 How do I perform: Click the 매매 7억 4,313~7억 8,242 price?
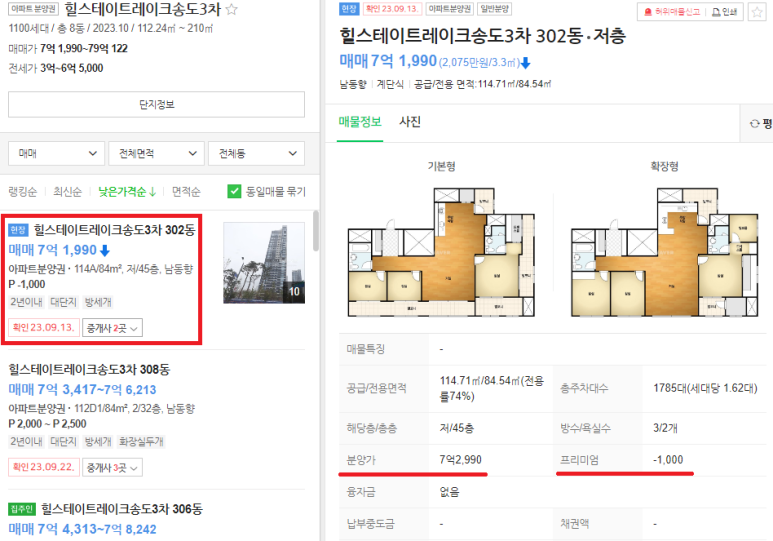click(x=82, y=529)
